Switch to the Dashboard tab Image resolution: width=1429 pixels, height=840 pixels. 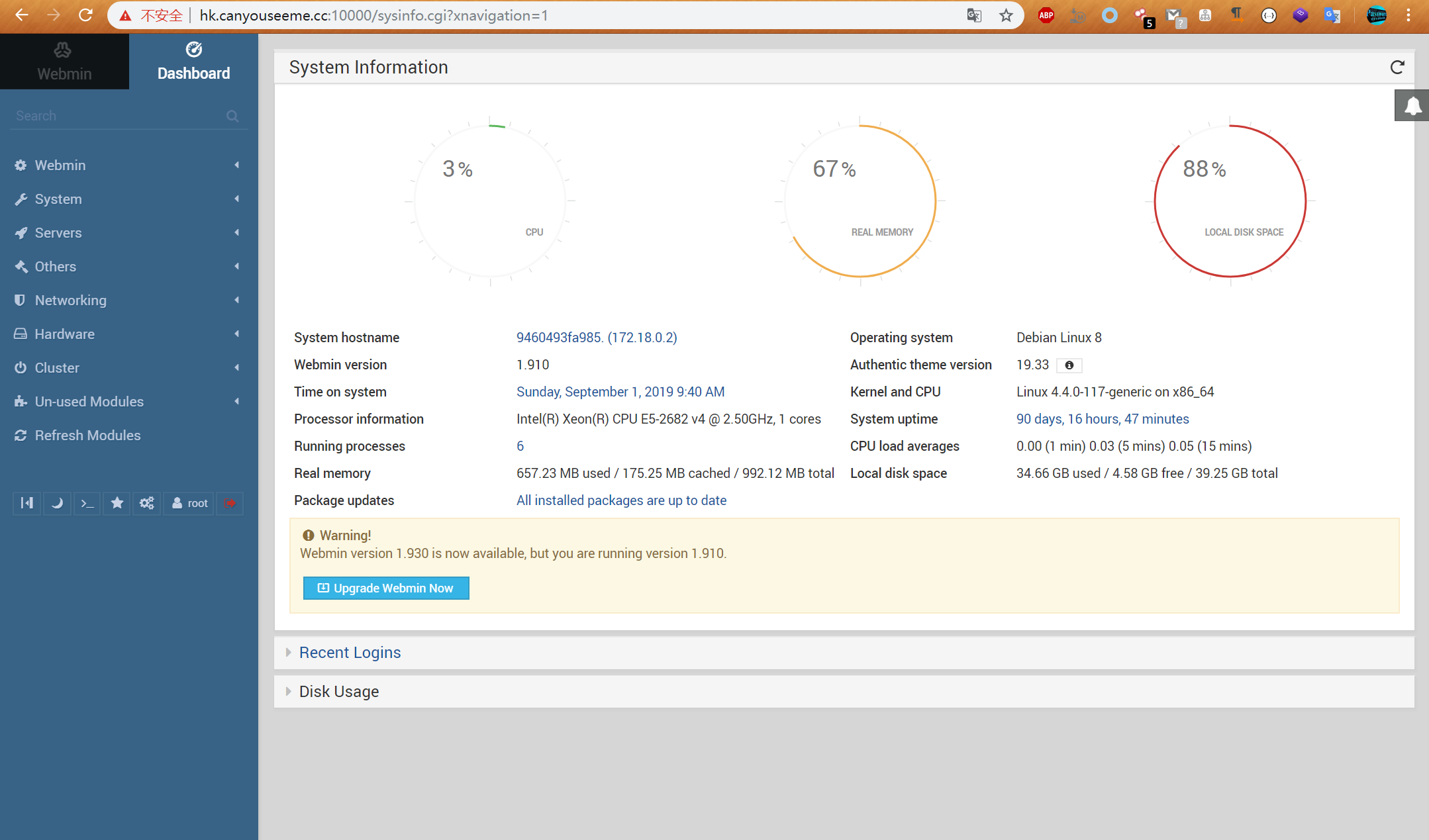[193, 62]
